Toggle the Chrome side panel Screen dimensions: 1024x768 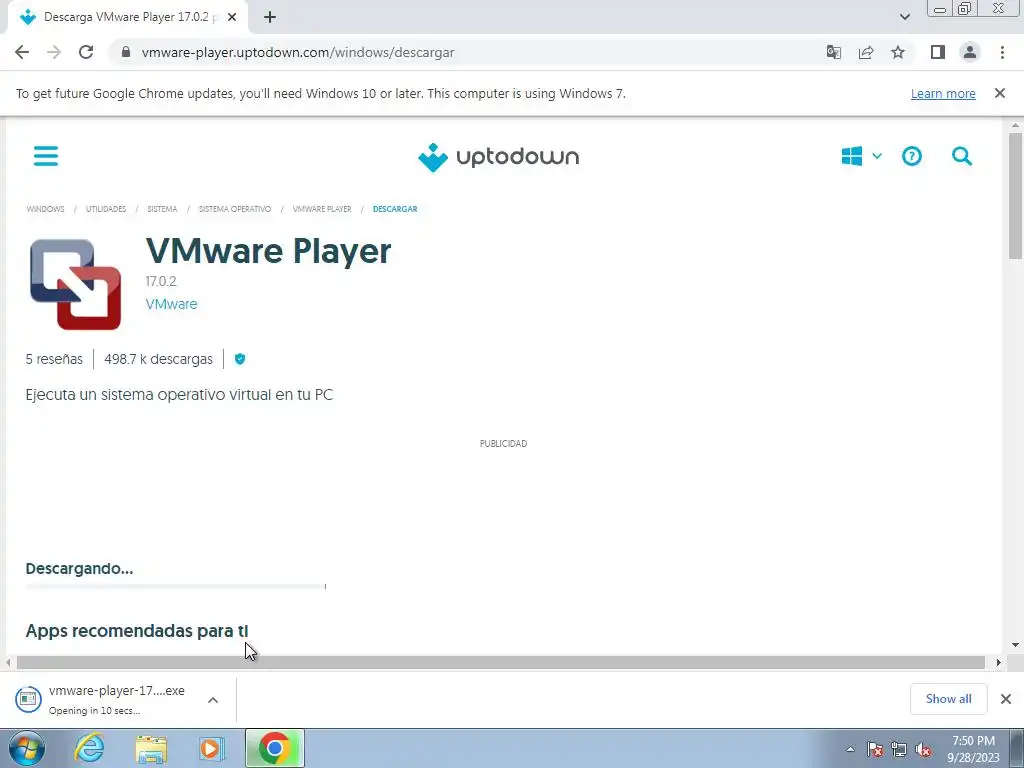click(938, 52)
